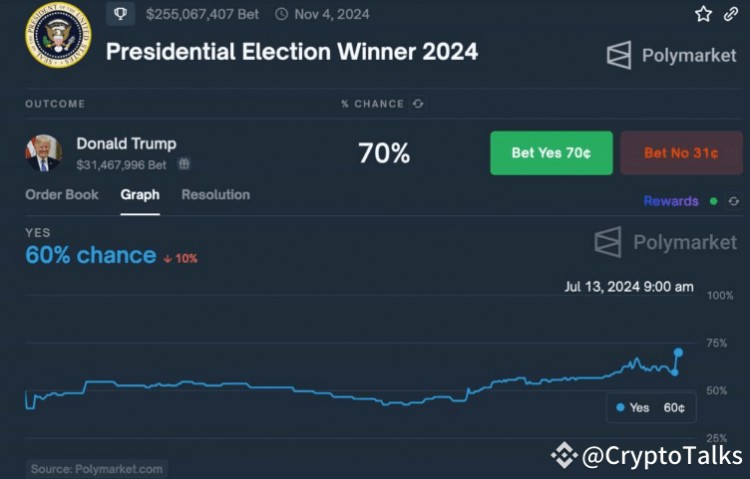Click the Donald Trump profile photo
Viewport: 750px width, 479px height.
(44, 153)
